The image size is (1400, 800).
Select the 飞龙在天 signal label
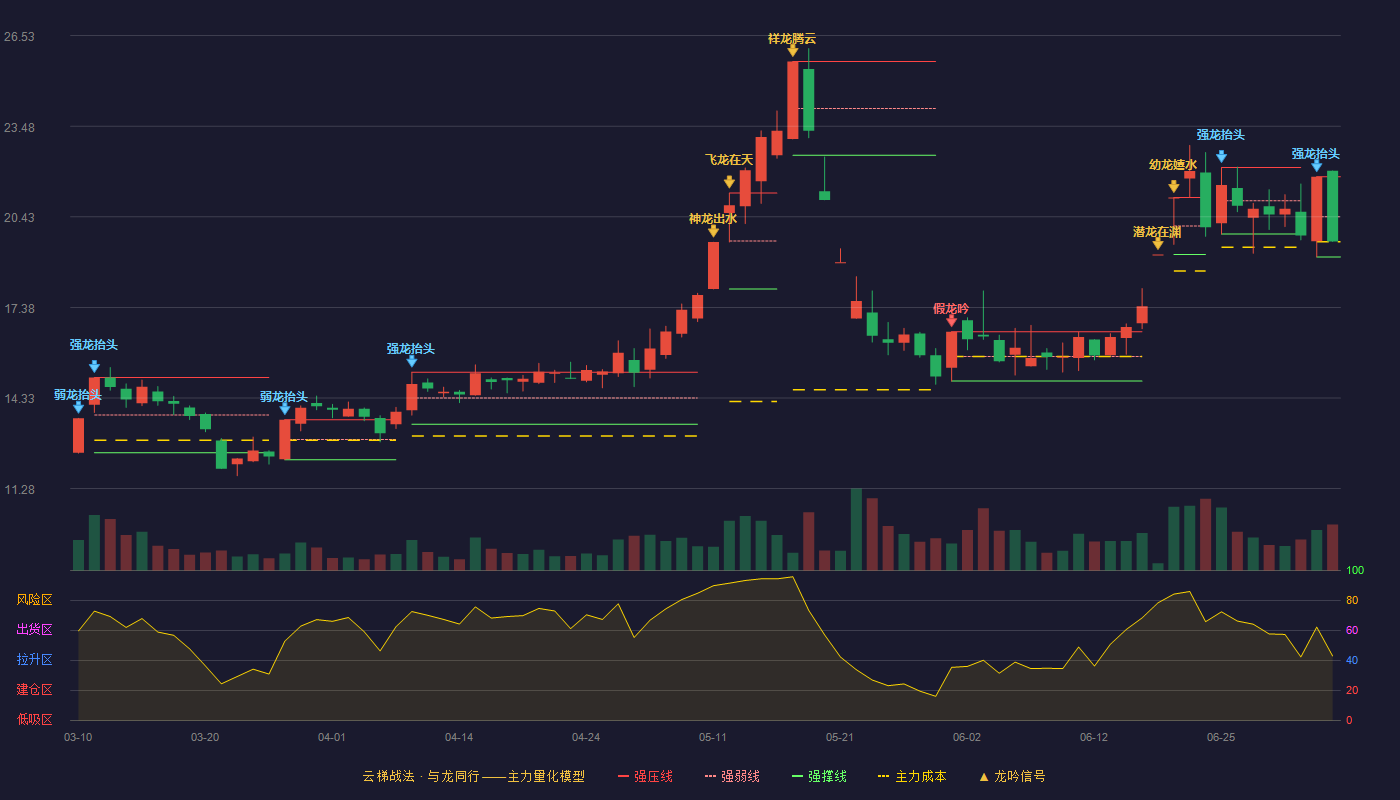(729, 159)
